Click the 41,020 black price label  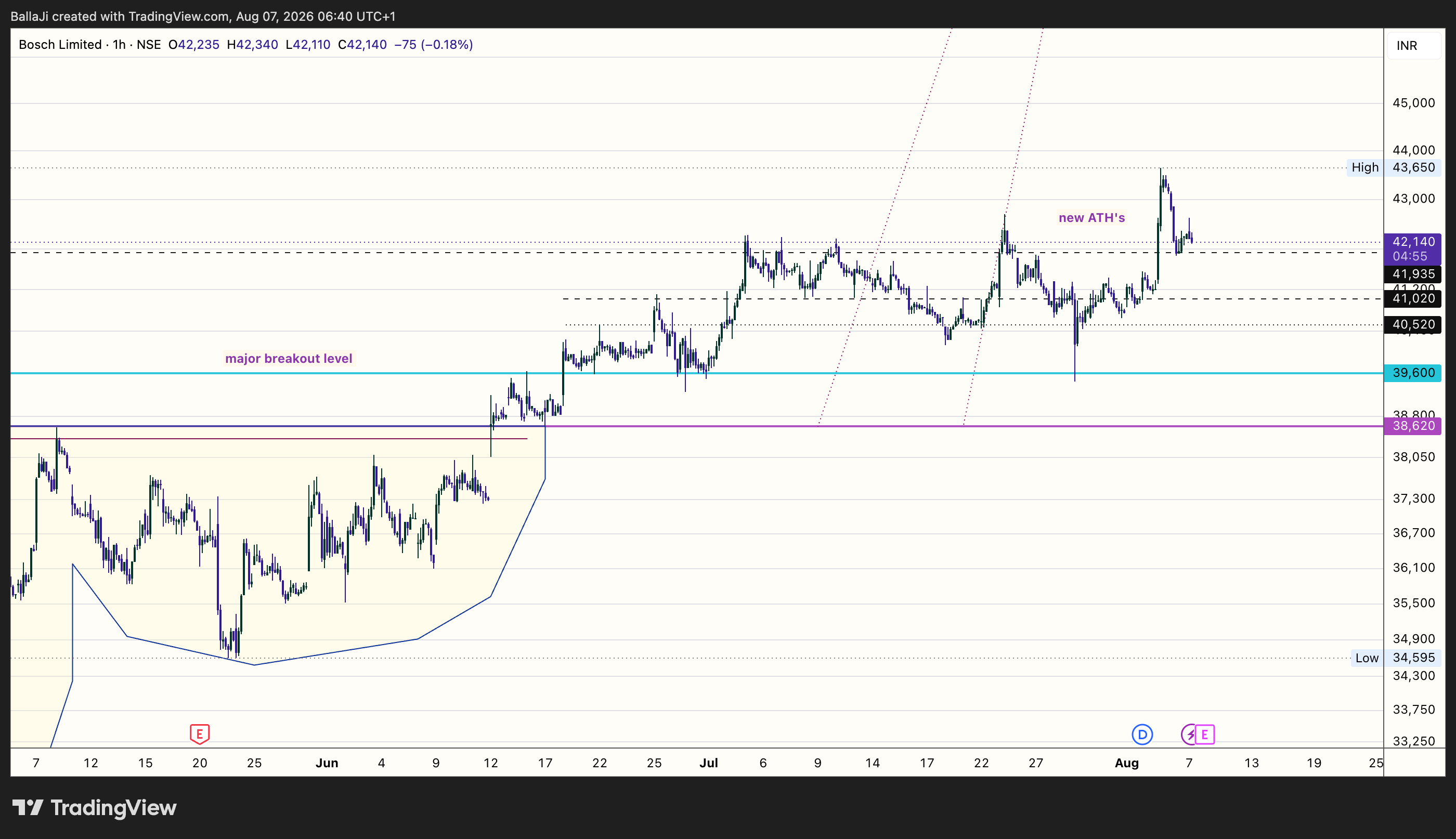coord(1412,298)
